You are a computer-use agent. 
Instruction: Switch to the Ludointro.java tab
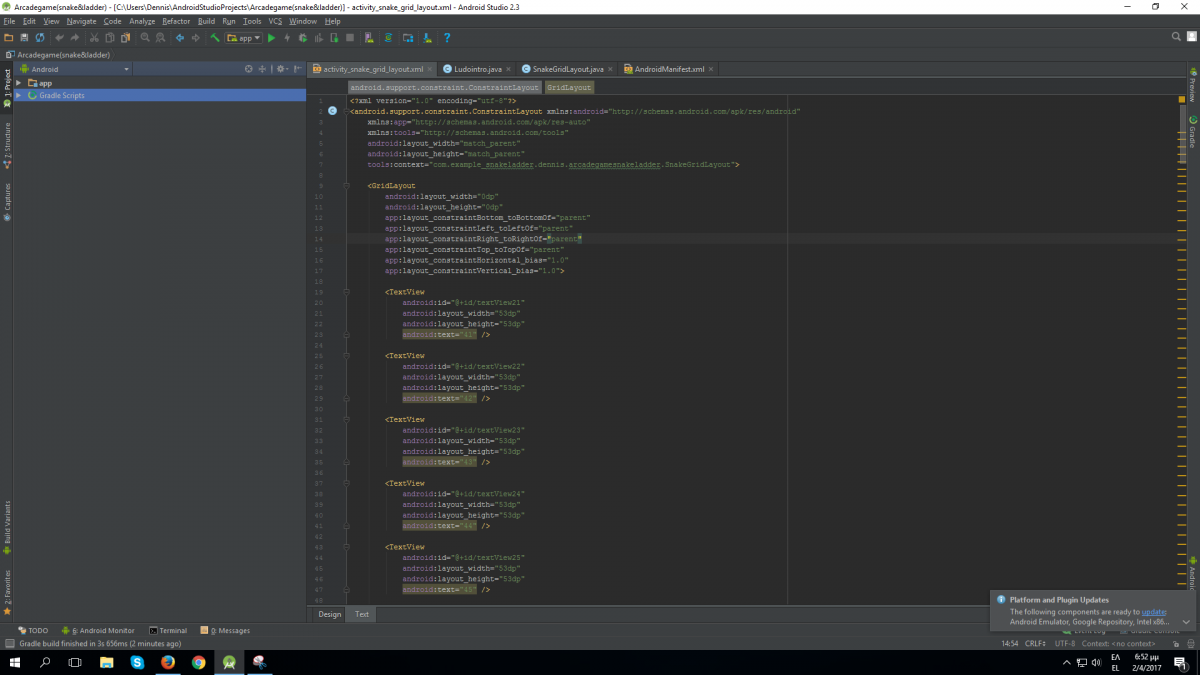[477, 69]
